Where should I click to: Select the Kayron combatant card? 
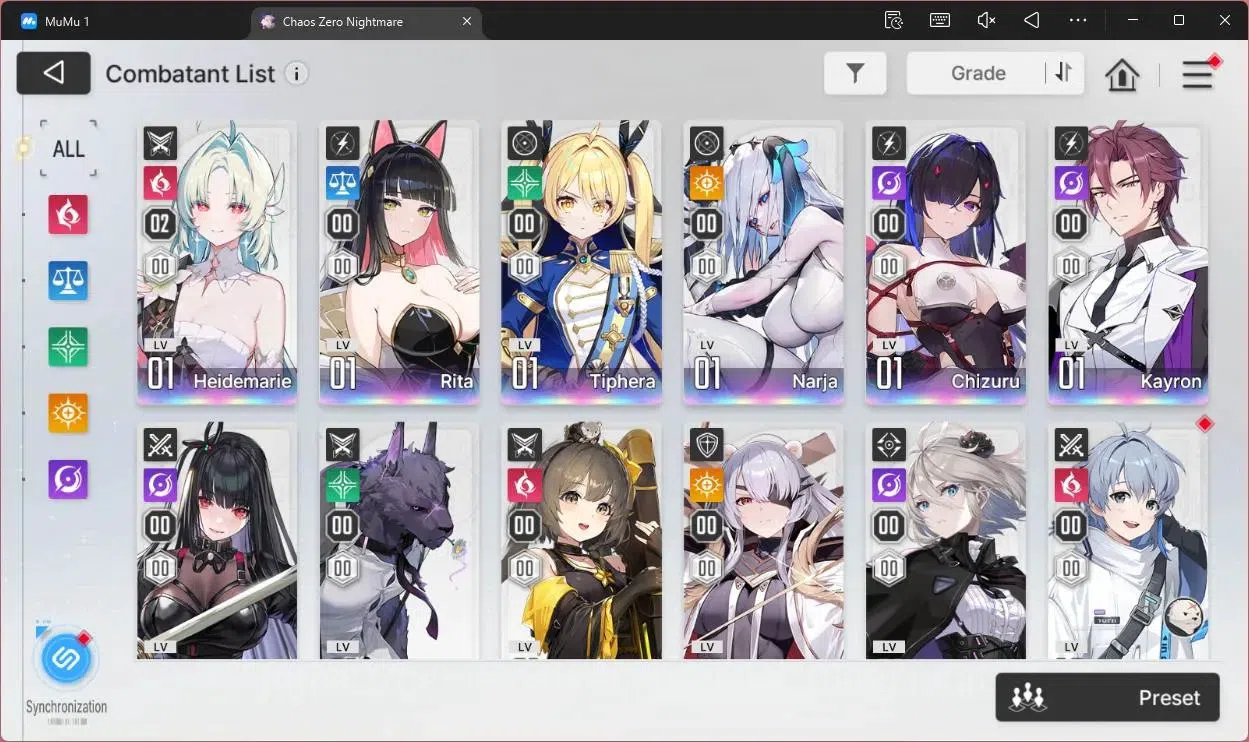1128,263
